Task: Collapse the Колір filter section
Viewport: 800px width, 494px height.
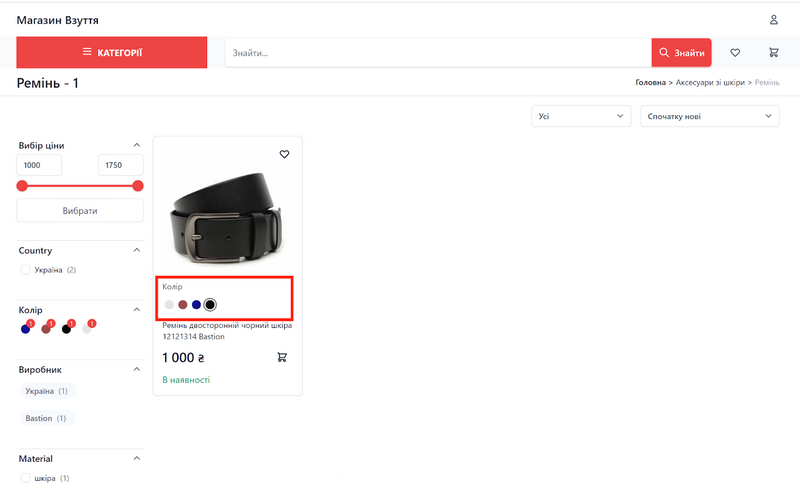Action: 137,310
